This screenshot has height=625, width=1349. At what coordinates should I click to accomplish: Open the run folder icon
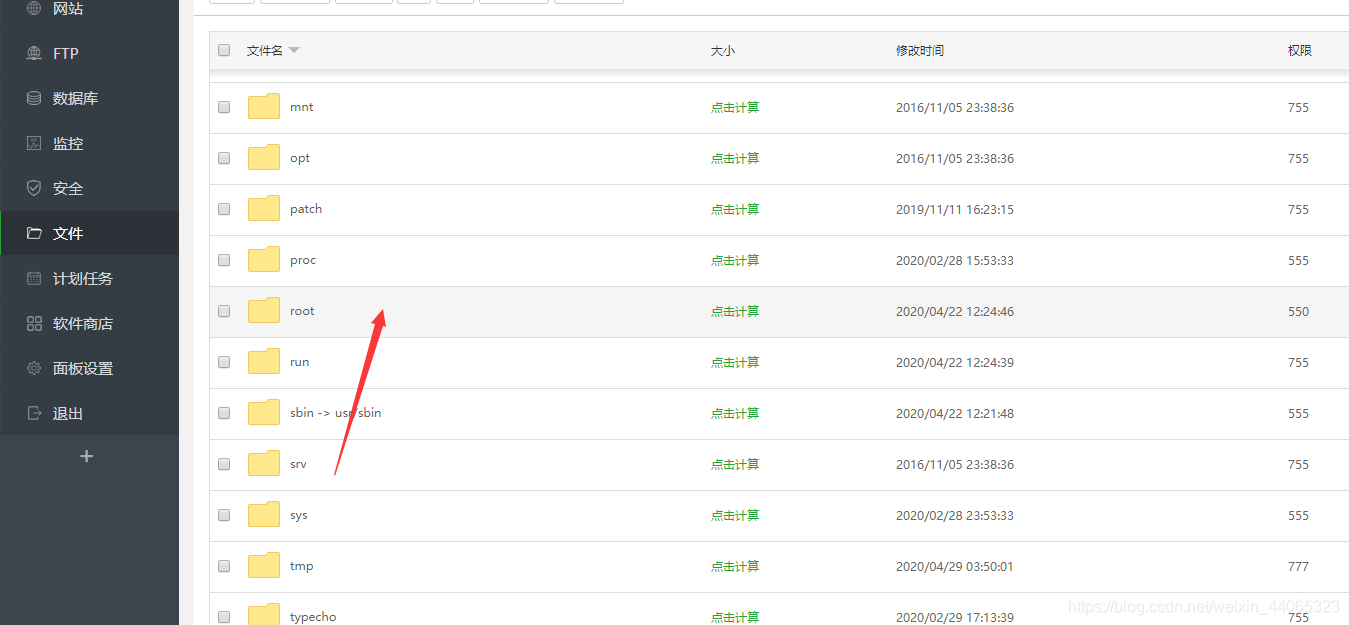click(x=264, y=362)
